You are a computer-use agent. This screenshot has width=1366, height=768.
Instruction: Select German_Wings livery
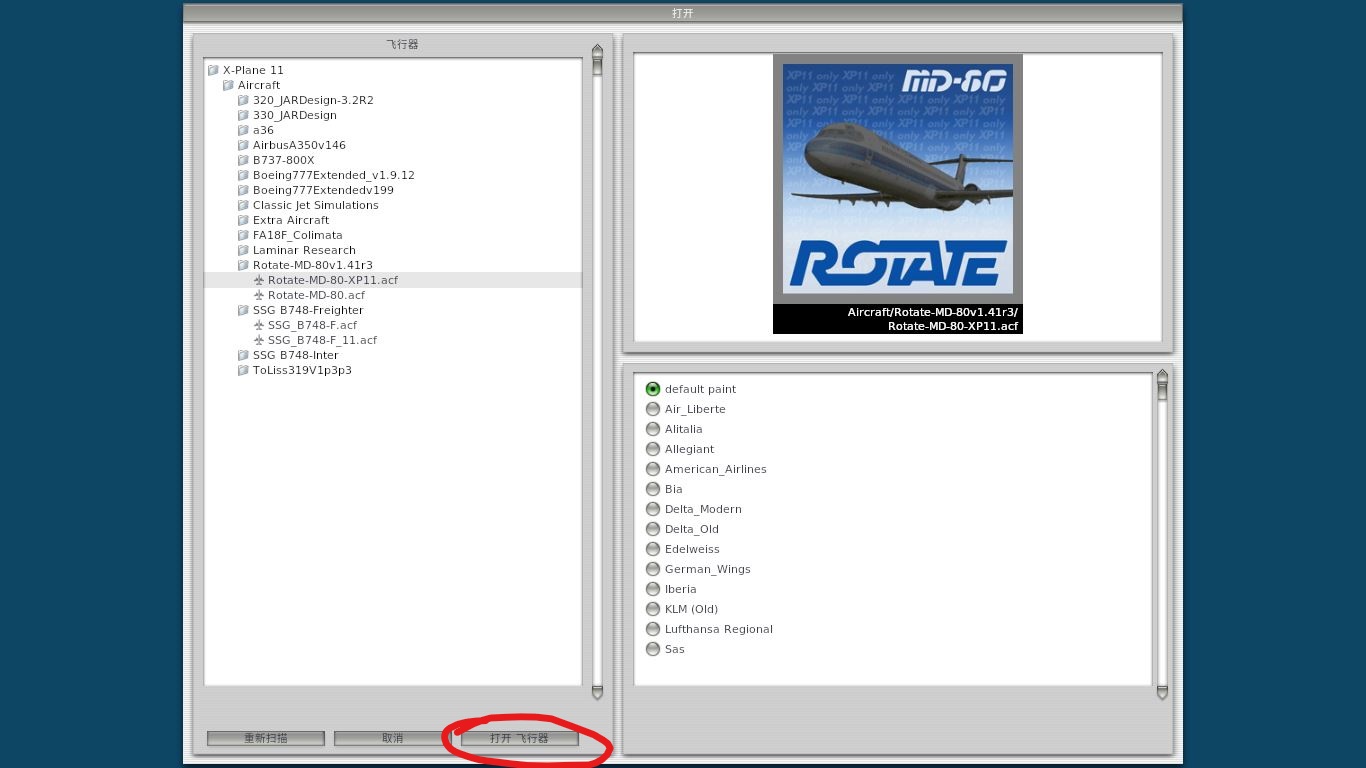[653, 569]
